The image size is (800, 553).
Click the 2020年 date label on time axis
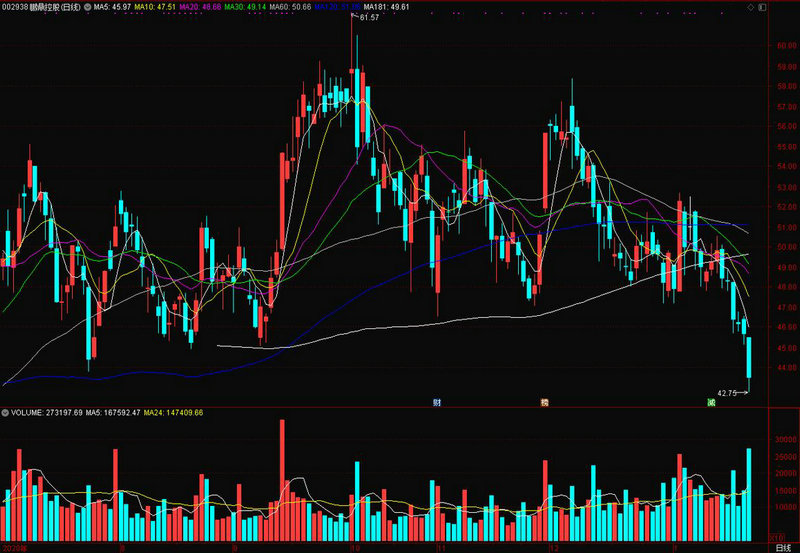point(17,547)
